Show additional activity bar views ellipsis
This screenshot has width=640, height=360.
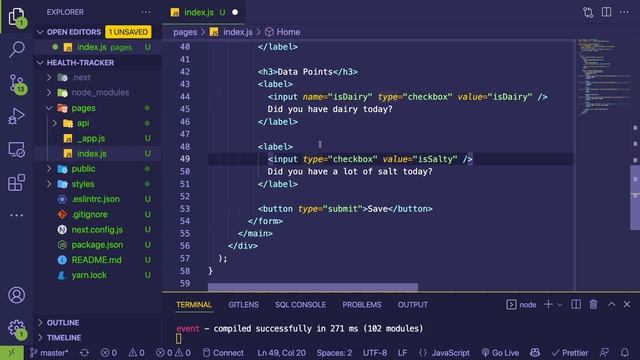[x=16, y=215]
